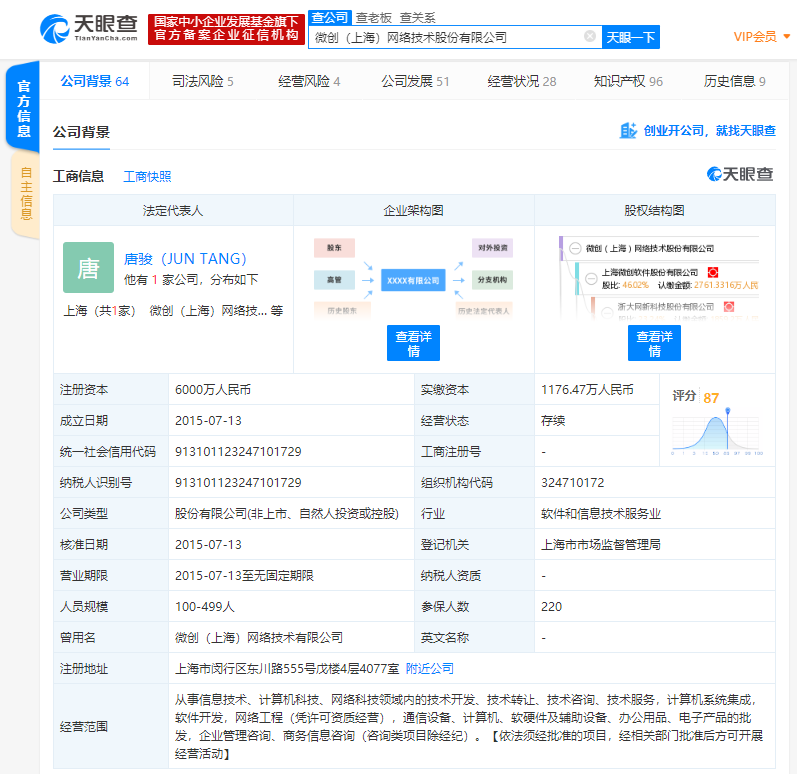Image resolution: width=797 pixels, height=774 pixels.
Task: Select the 查关系 search tab
Action: [x=417, y=18]
